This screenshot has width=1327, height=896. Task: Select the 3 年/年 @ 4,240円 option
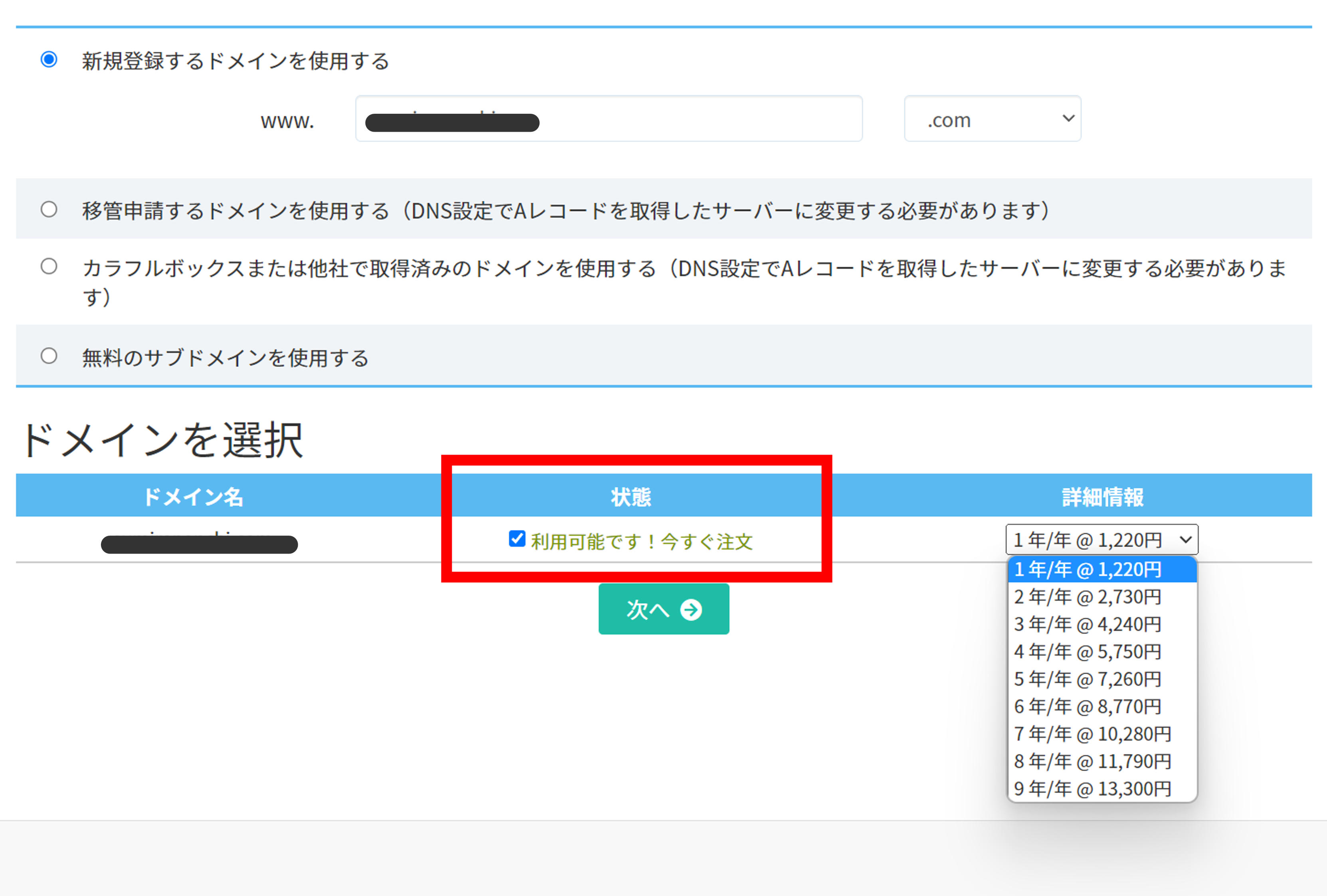(1102, 624)
